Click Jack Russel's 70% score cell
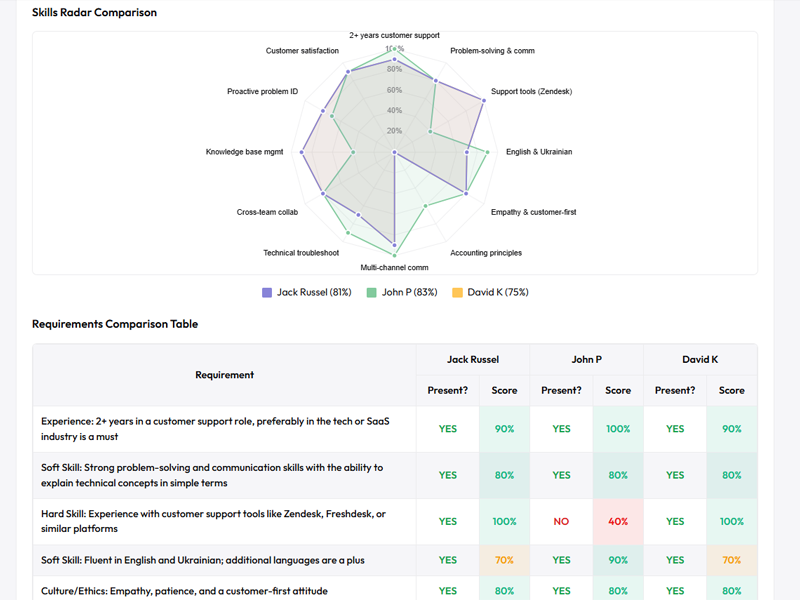The width and height of the screenshot is (800, 600). (x=504, y=560)
